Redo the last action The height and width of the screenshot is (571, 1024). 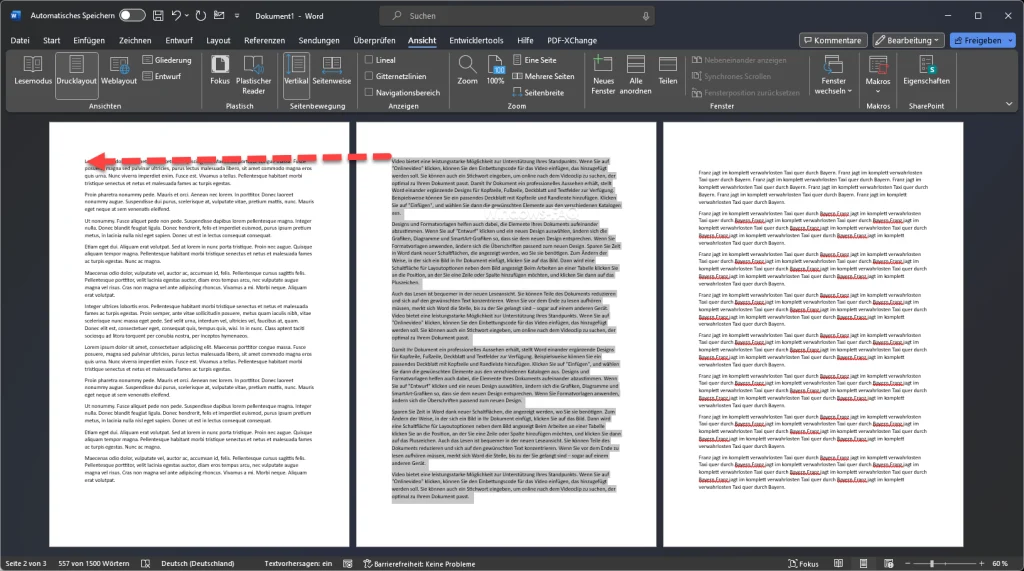(200, 16)
